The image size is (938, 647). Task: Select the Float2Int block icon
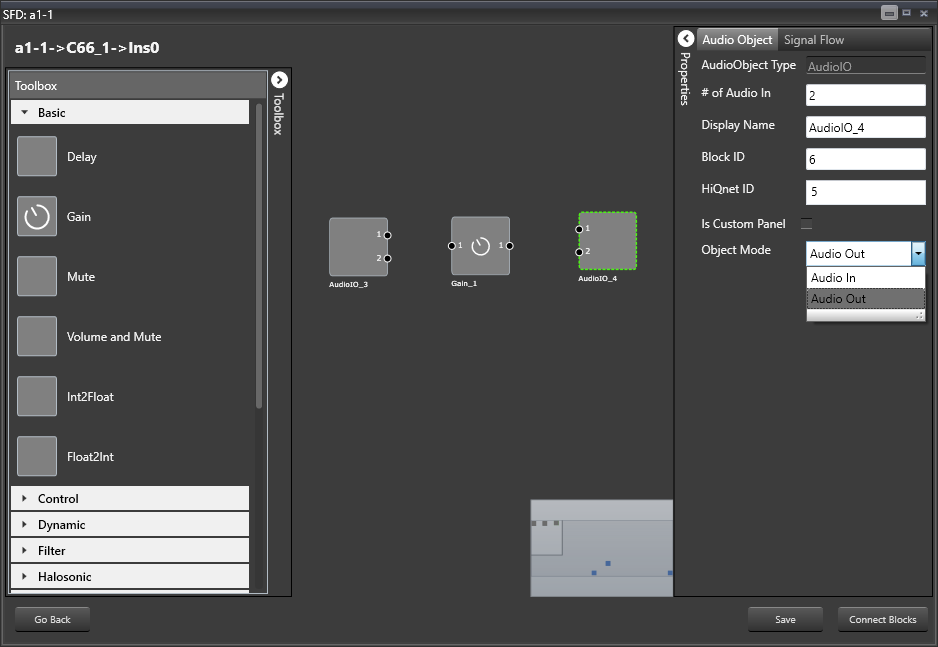(x=37, y=456)
